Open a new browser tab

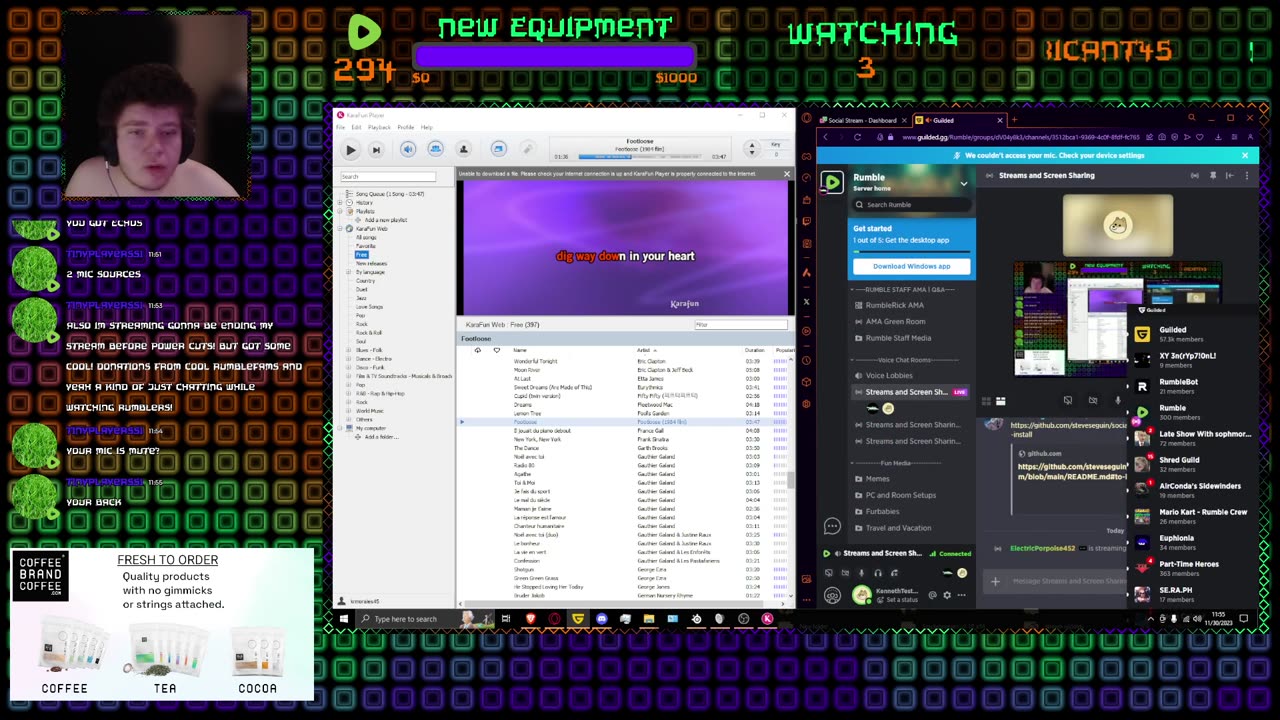click(1014, 120)
